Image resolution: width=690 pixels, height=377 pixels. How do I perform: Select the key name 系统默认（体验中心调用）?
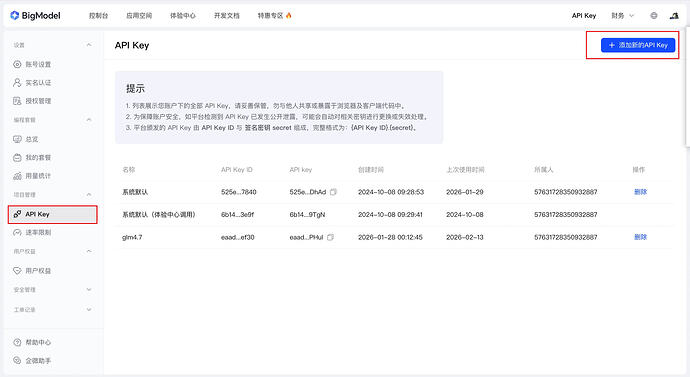click(x=159, y=215)
